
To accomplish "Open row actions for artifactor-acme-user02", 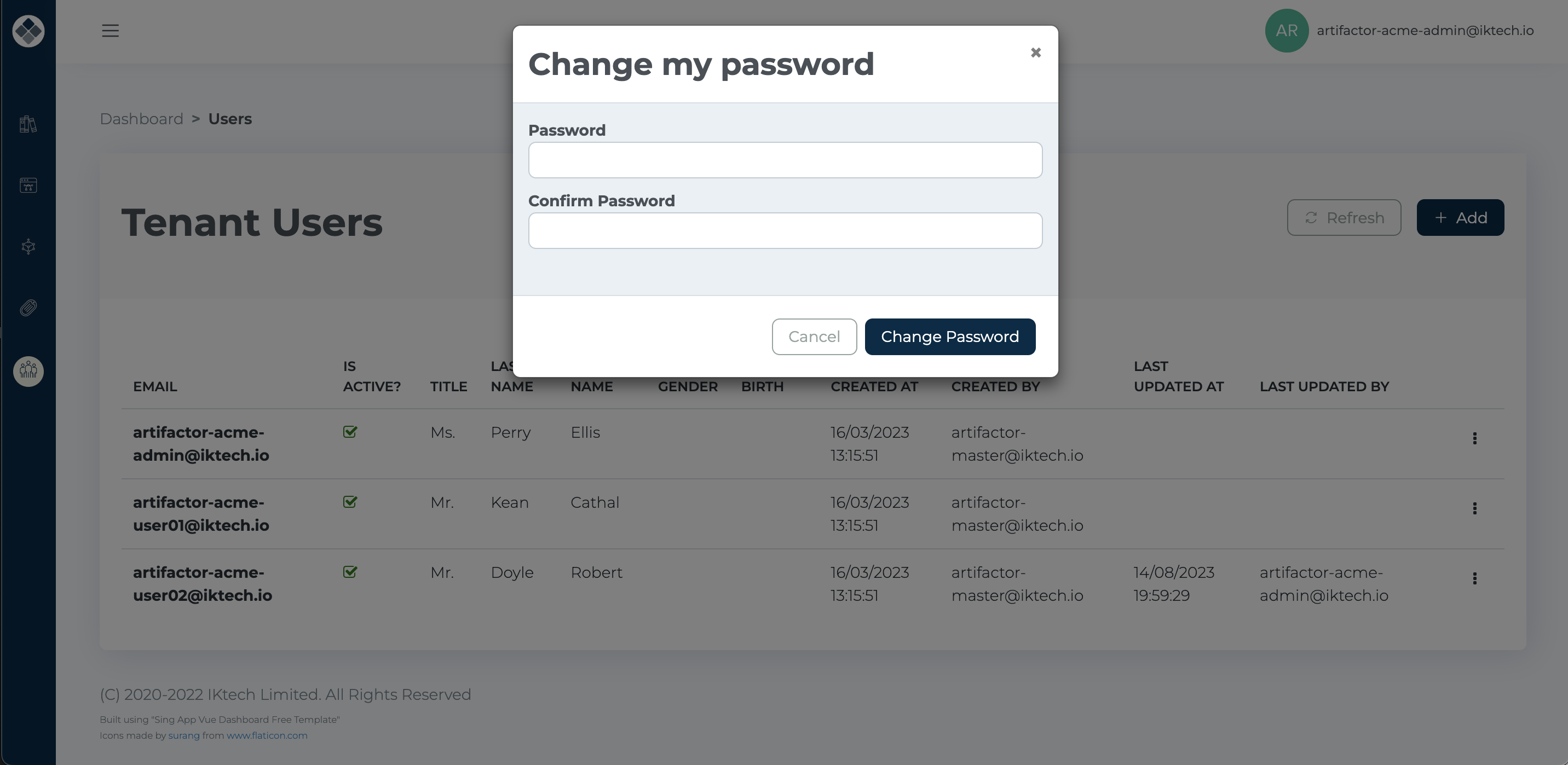I will [x=1475, y=577].
